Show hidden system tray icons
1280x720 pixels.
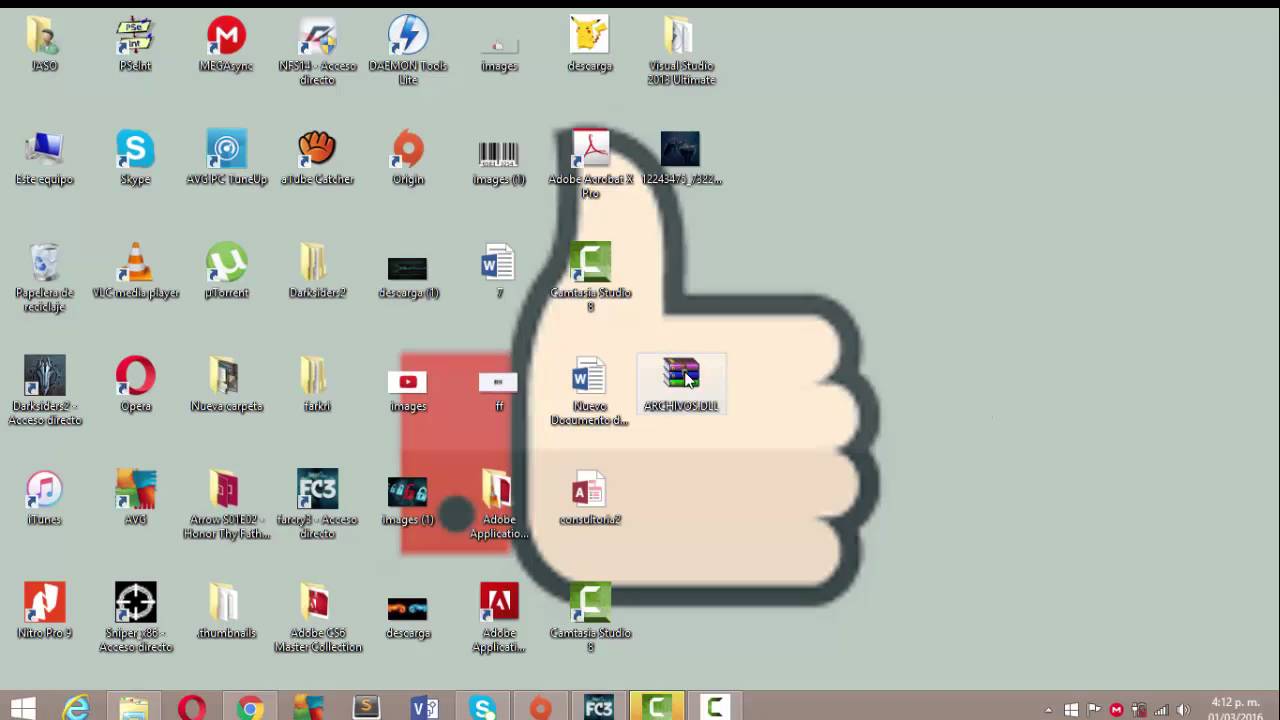coord(1048,710)
